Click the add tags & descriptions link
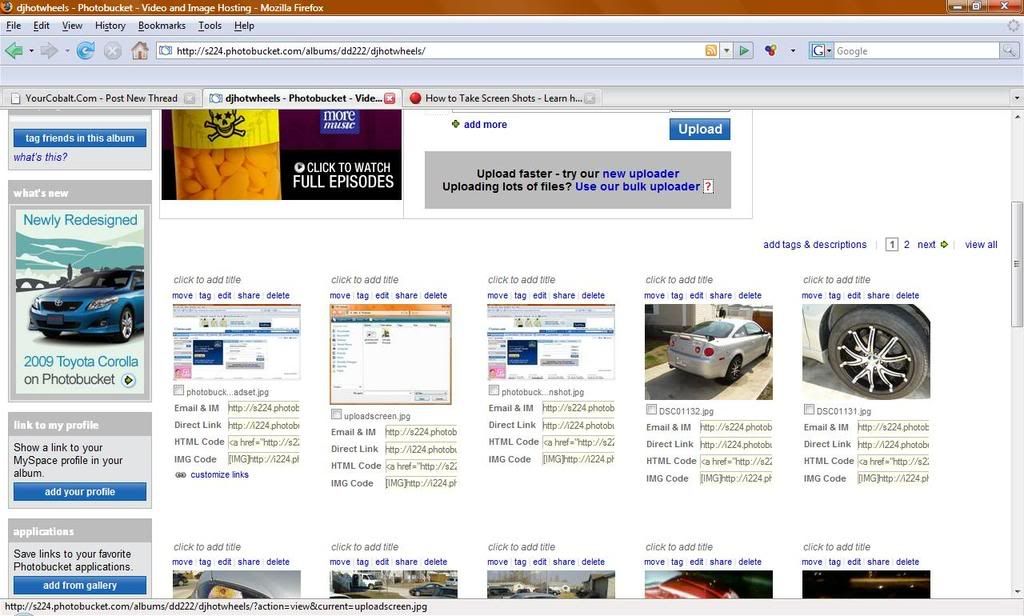Screen dimensions: 1024x616 pos(814,244)
